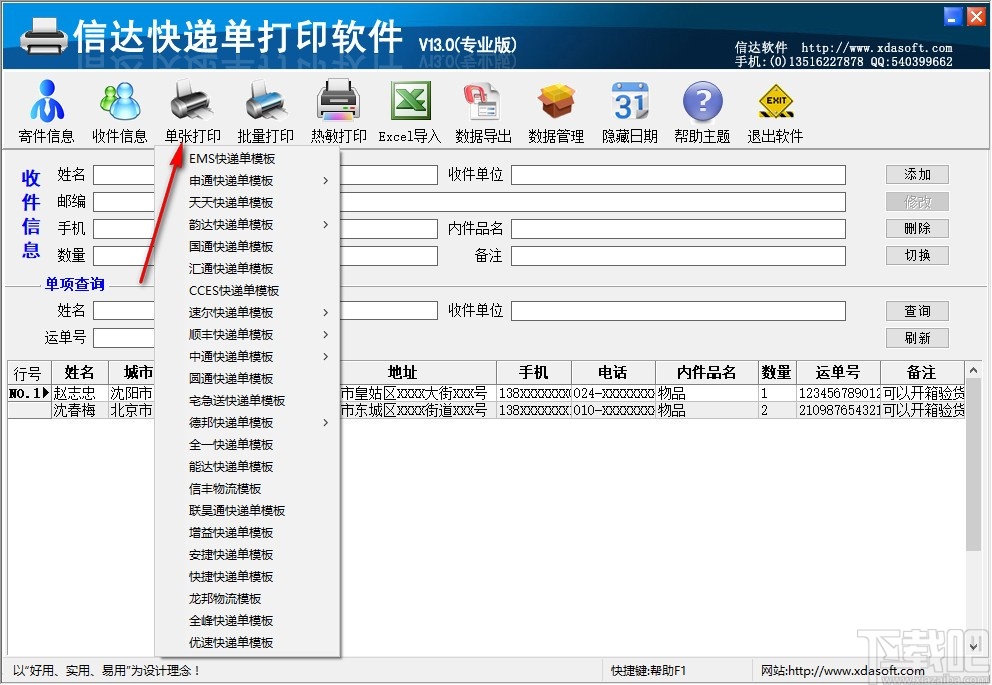
Task: Select the 单张打印 single print tool
Action: tap(190, 110)
